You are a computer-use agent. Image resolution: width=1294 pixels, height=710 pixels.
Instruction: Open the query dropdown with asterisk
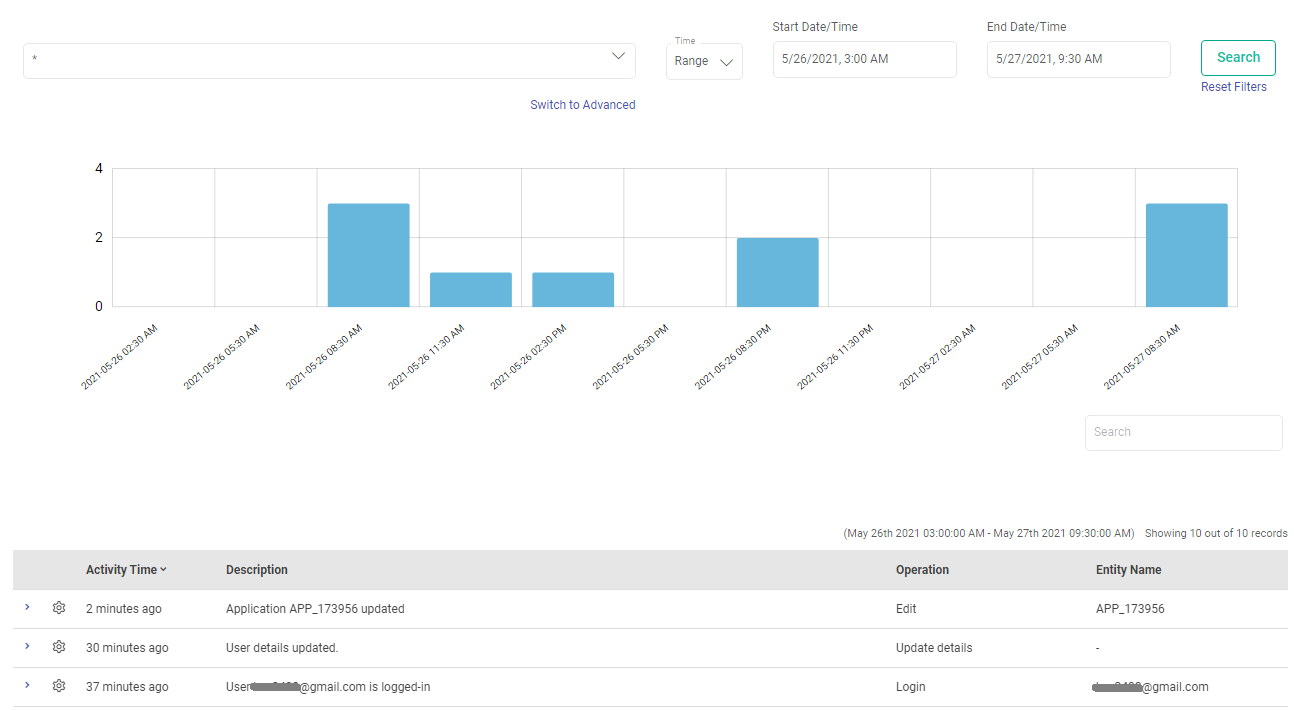[329, 60]
